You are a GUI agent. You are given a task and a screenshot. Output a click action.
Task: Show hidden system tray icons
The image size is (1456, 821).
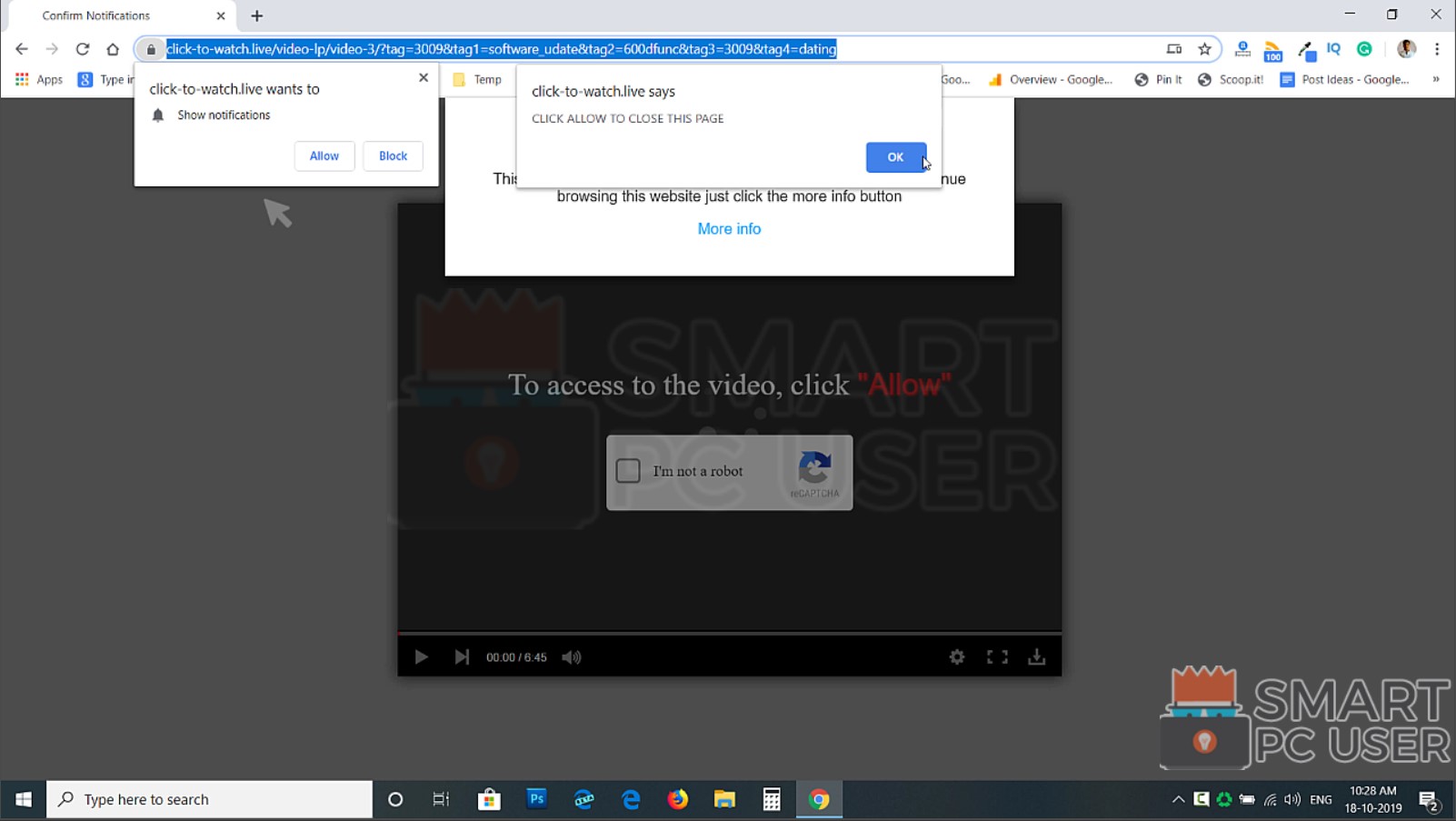pos(1178,799)
